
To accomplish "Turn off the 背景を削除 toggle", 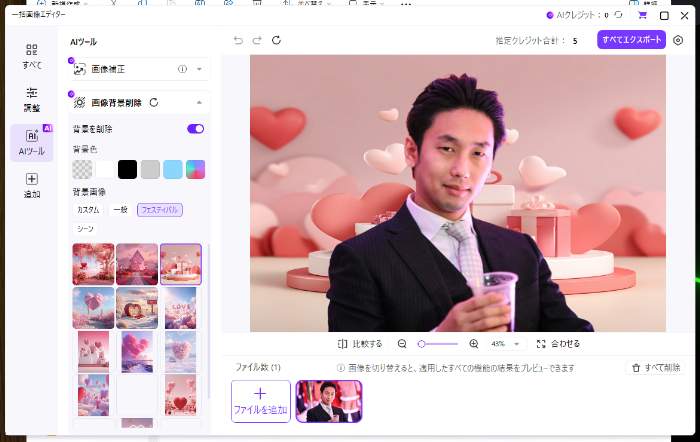I will pos(195,129).
